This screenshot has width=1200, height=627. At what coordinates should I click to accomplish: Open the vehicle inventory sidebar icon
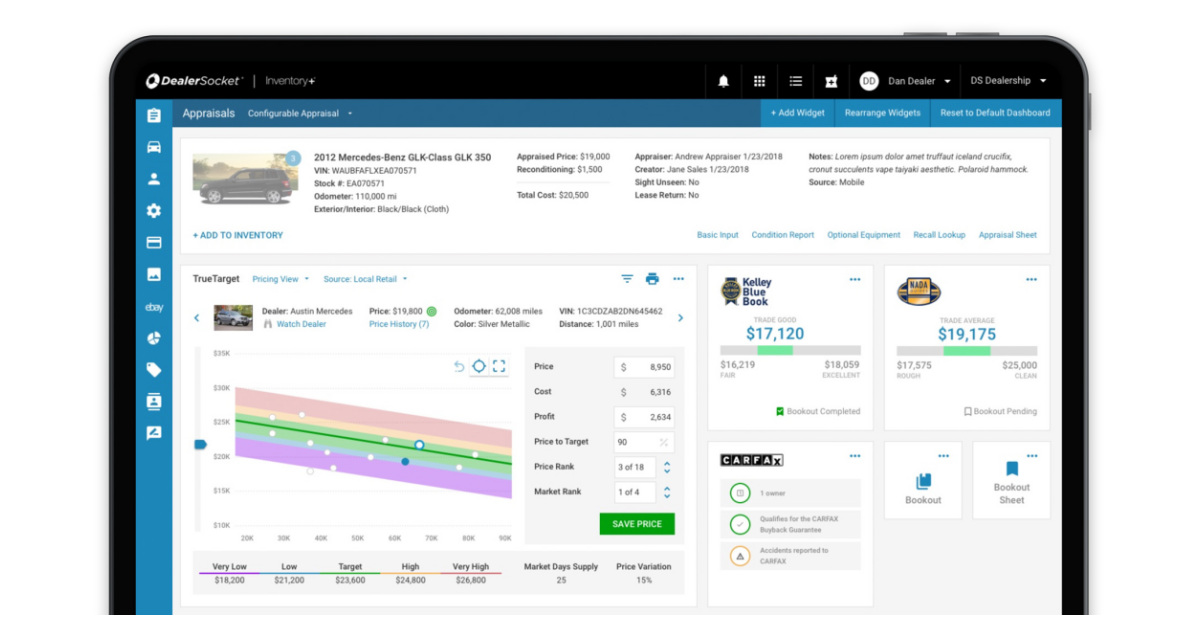coord(153,147)
